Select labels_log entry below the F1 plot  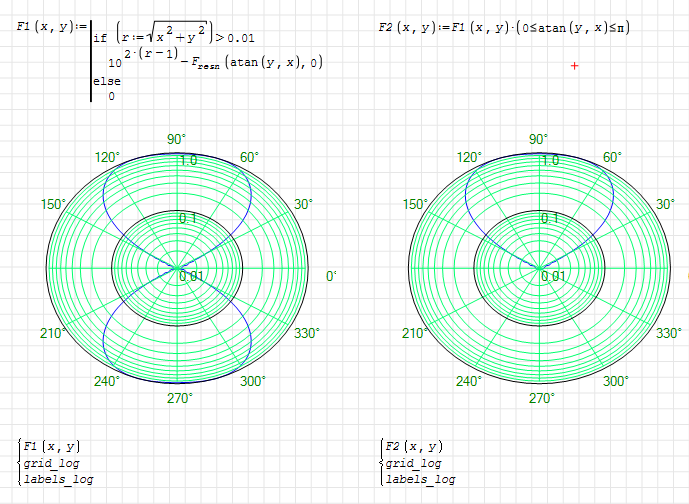[58, 479]
